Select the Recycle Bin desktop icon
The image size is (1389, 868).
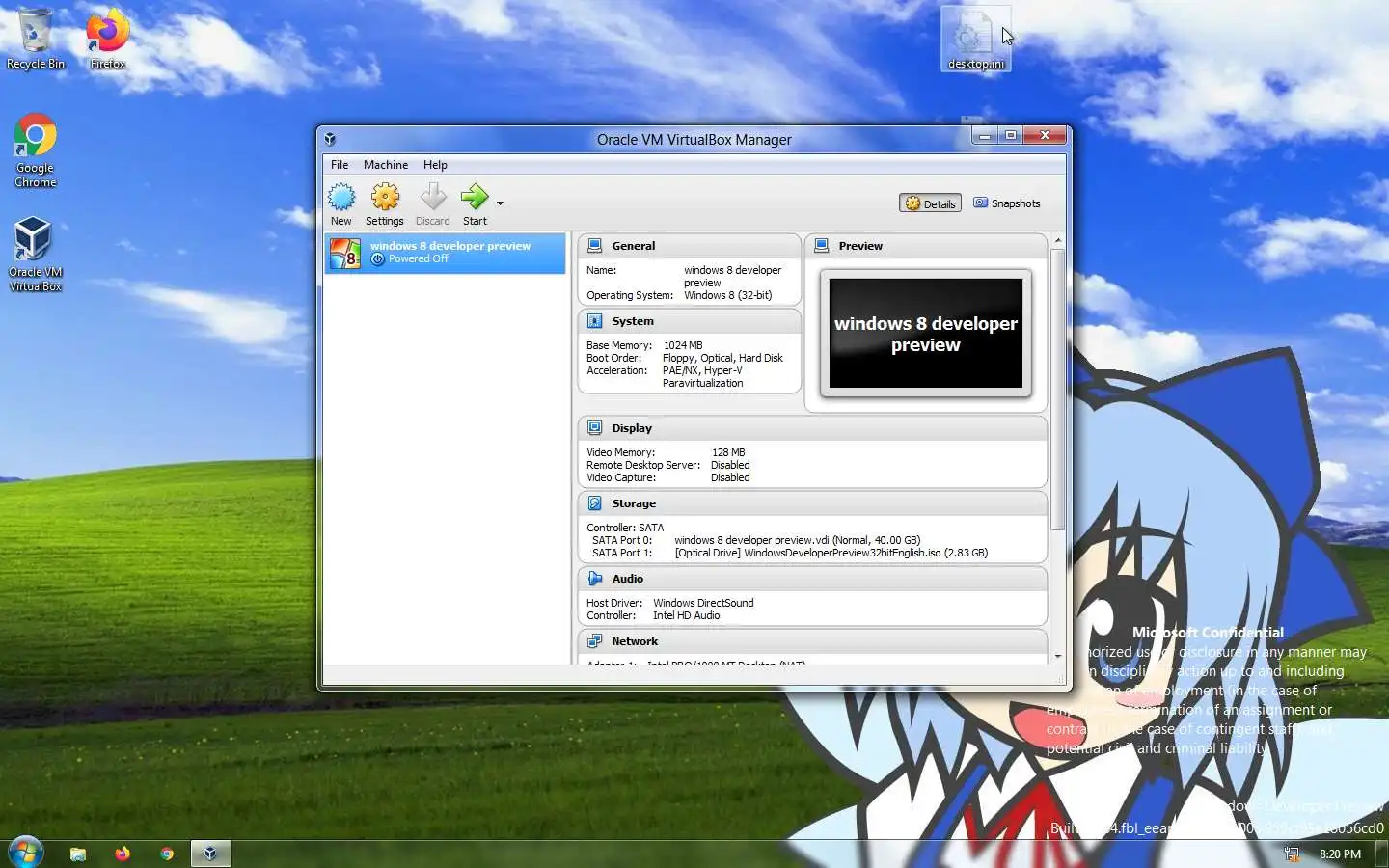[35, 39]
